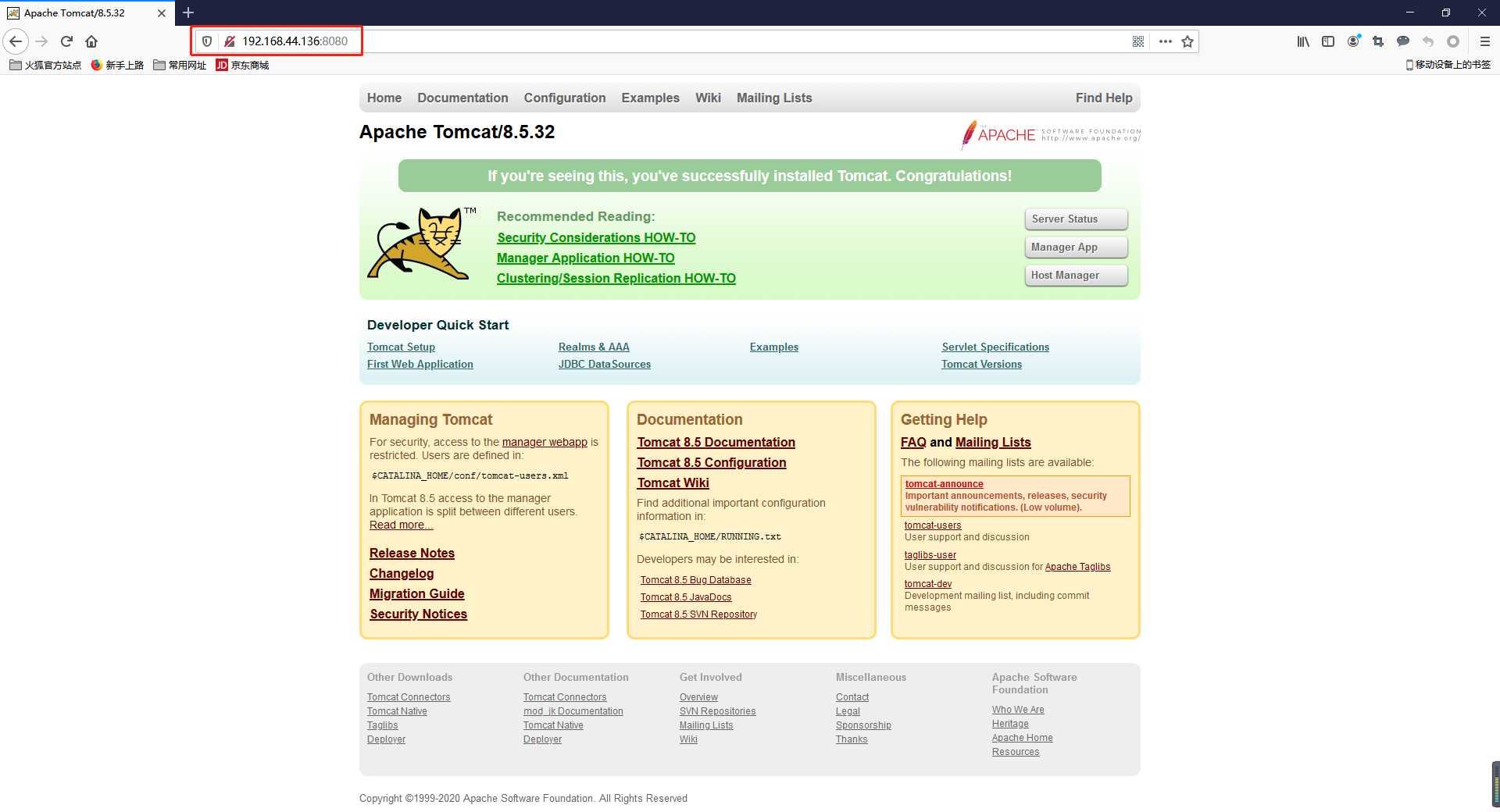Image resolution: width=1500 pixels, height=812 pixels.
Task: Open the Apache Taglibs link
Action: point(1077,567)
